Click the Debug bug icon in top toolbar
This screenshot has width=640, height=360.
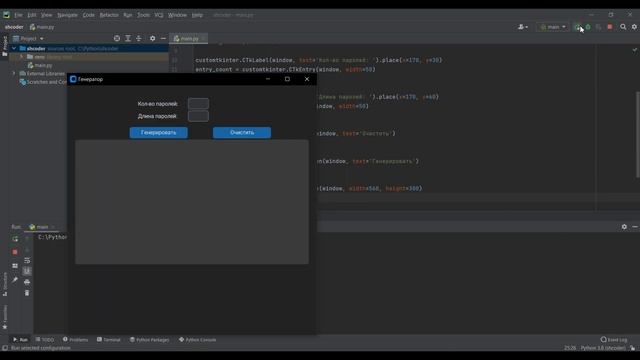point(588,27)
